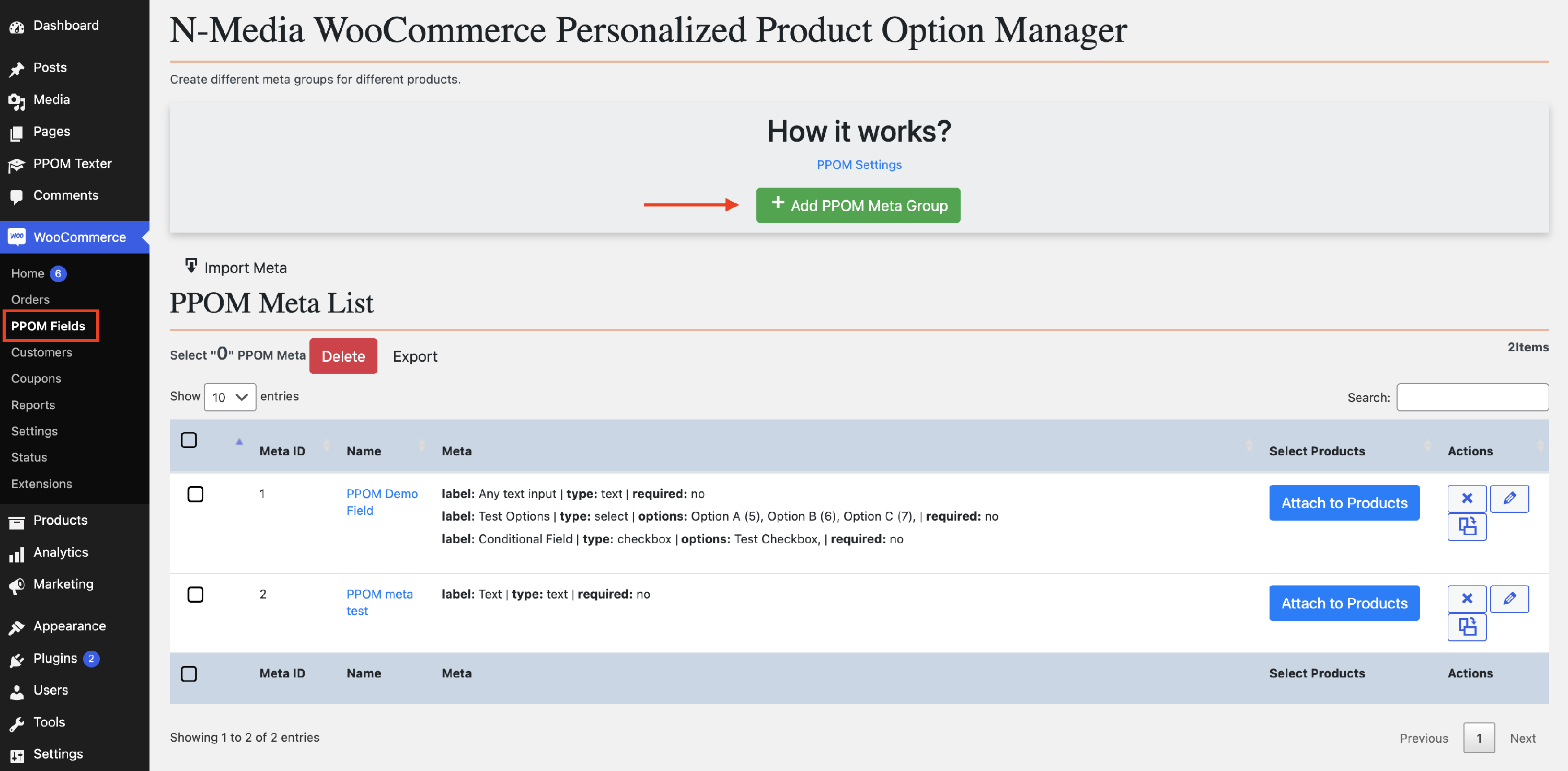Click Add PPOM Meta Group button
This screenshot has height=771, width=1568.
(x=858, y=205)
